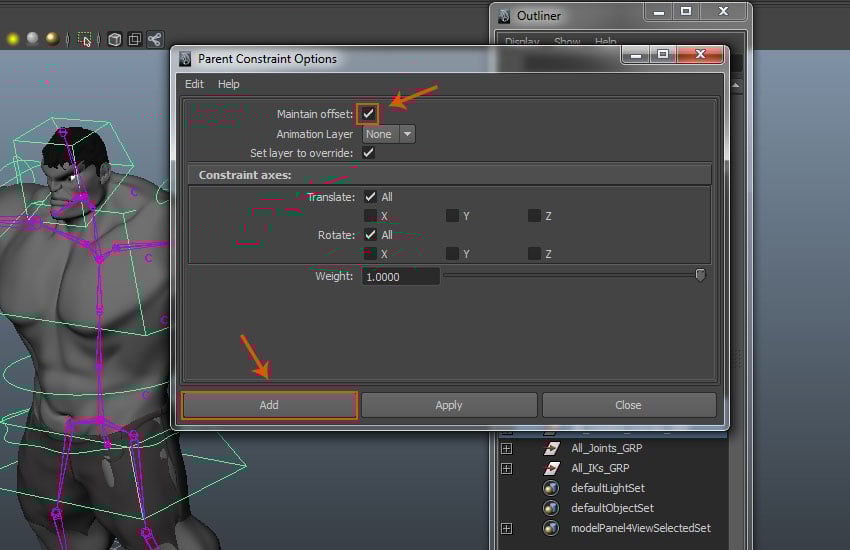The width and height of the screenshot is (850, 550).
Task: Toggle the Maintain offset checkbox
Action: (368, 114)
